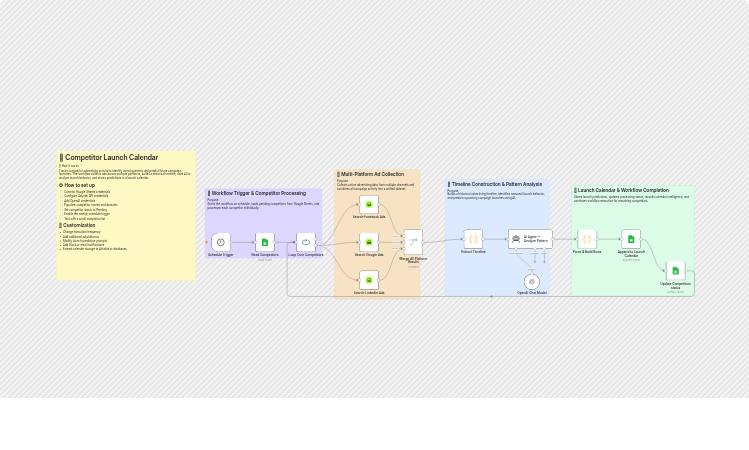
Task: Open the Search Google Ads node
Action: (369, 242)
